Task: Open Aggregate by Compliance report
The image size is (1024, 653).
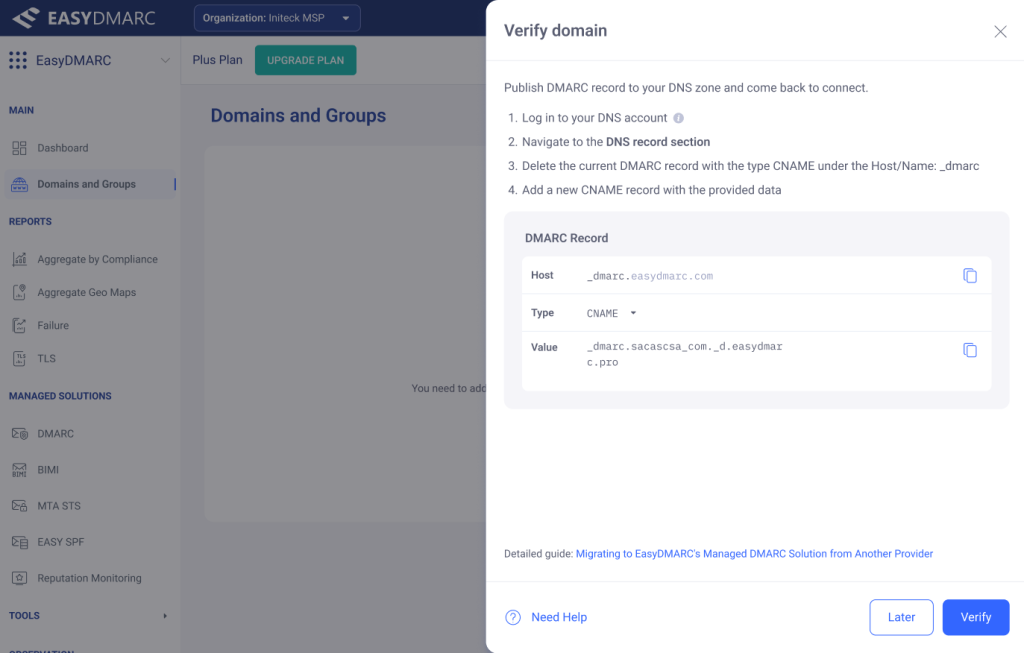Action: pos(97,259)
